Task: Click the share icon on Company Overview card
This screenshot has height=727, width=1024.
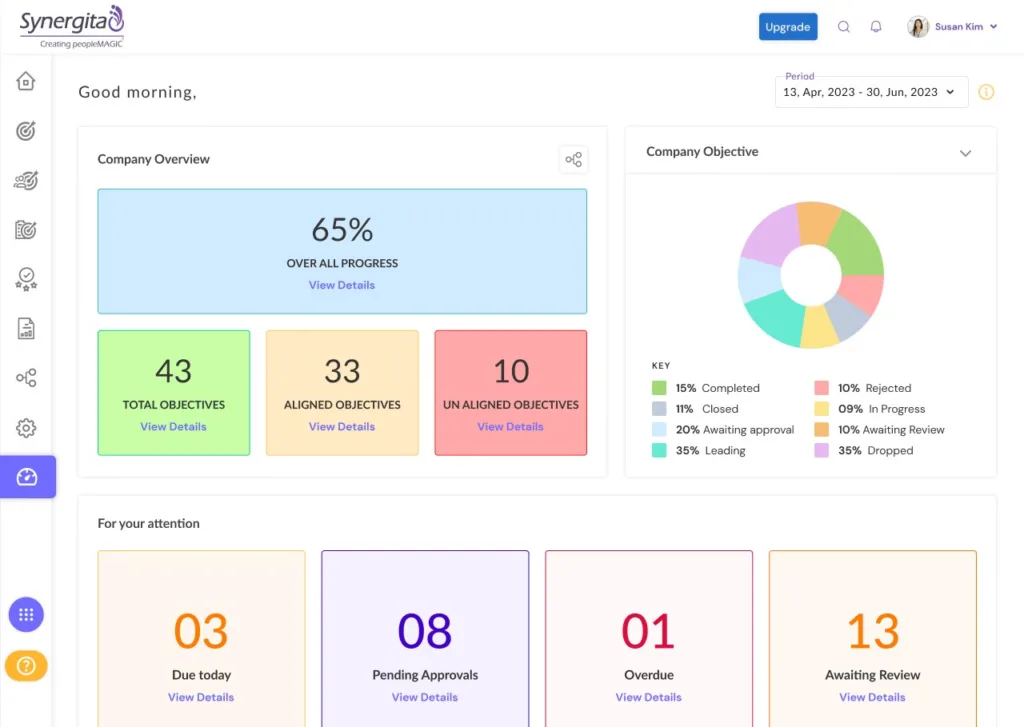Action: pos(574,158)
